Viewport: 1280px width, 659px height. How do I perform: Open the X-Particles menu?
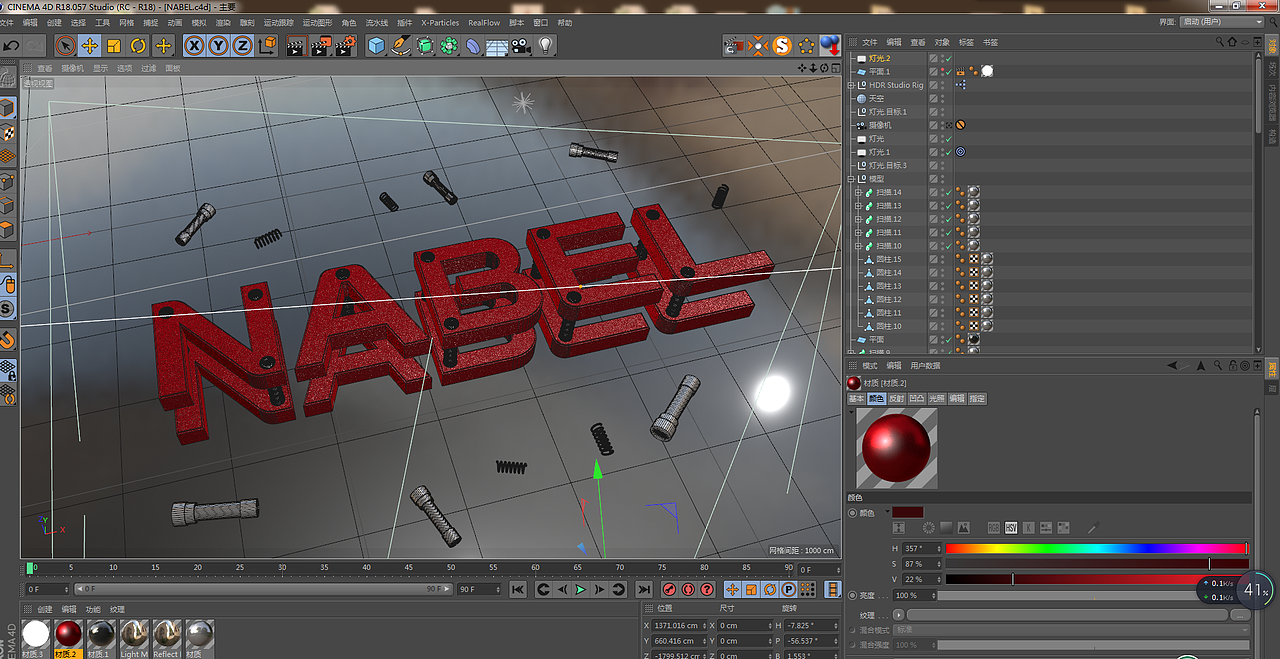pyautogui.click(x=440, y=22)
